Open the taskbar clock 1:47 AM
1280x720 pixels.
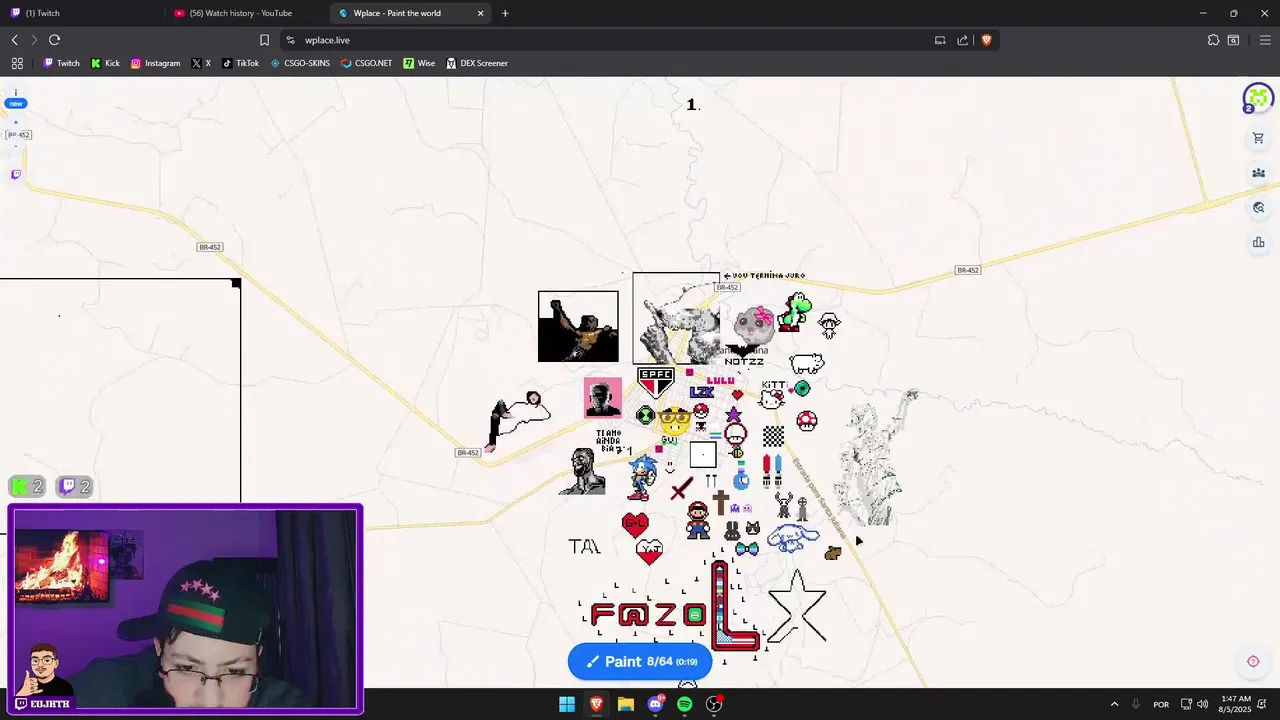pyautogui.click(x=1235, y=704)
